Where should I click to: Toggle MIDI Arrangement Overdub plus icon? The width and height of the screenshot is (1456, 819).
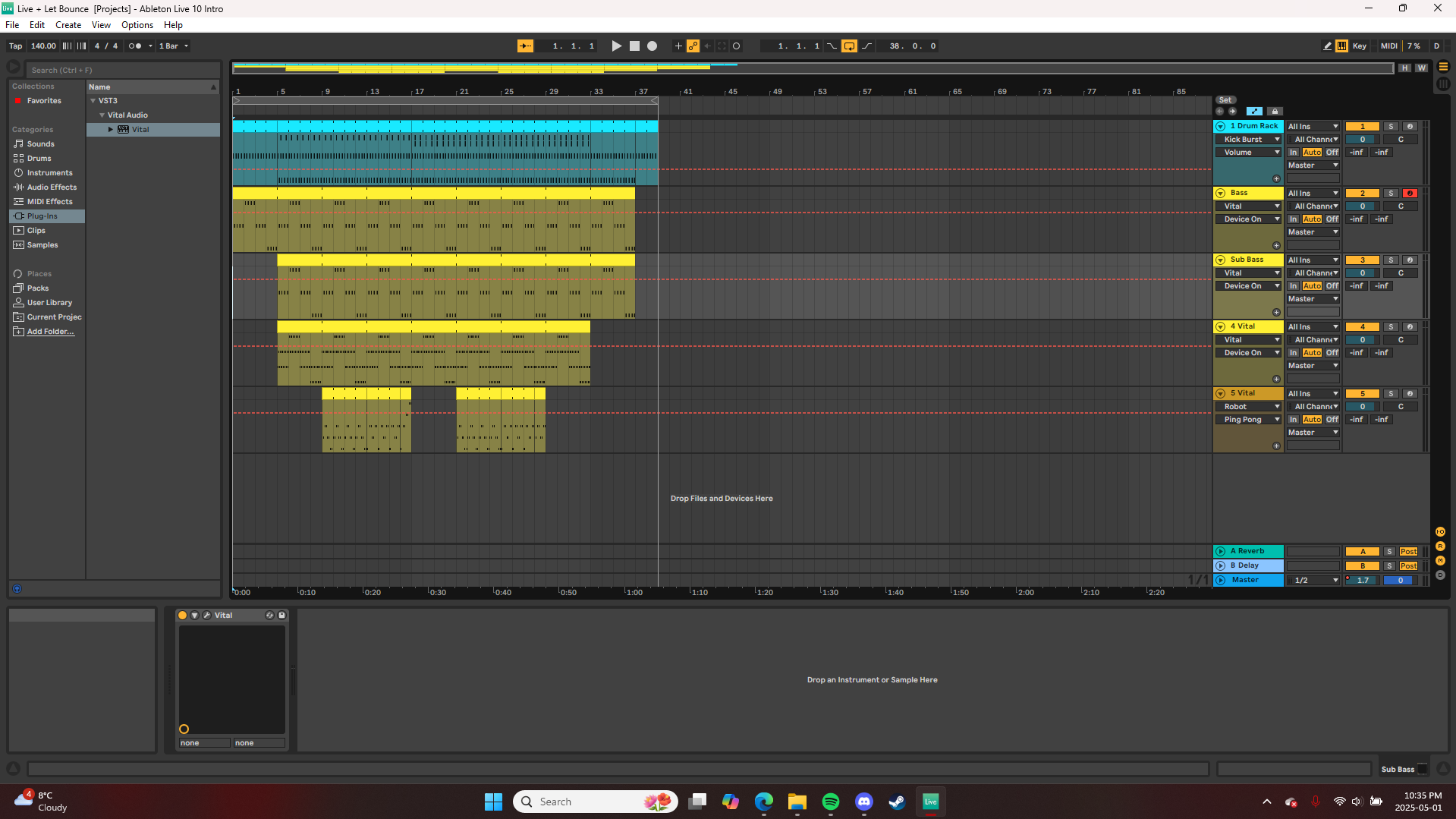pos(678,46)
